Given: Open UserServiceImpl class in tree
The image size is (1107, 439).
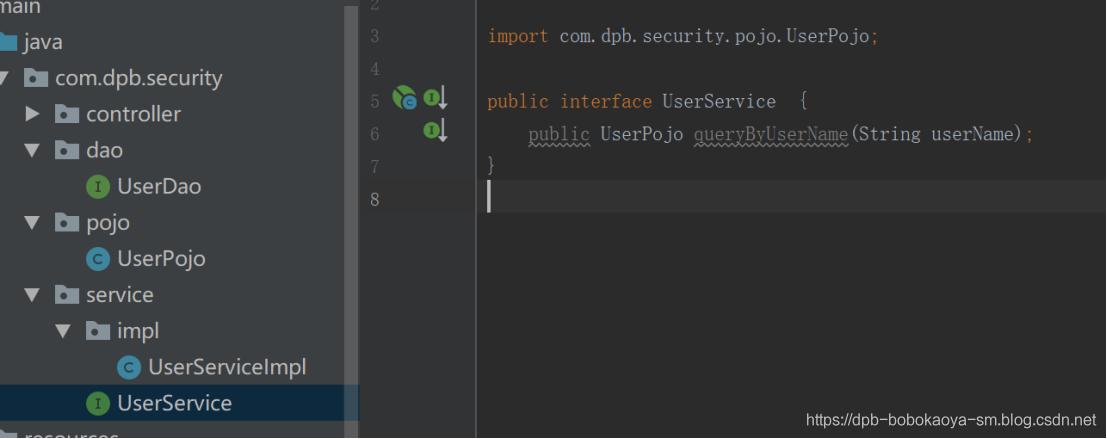Looking at the screenshot, I should tap(227, 367).
